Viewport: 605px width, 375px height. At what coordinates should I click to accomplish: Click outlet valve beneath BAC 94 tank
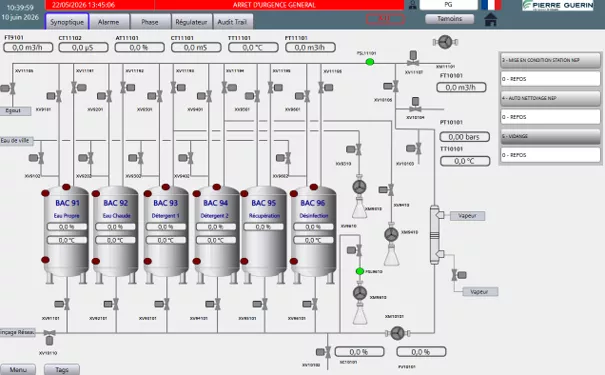(x=213, y=304)
